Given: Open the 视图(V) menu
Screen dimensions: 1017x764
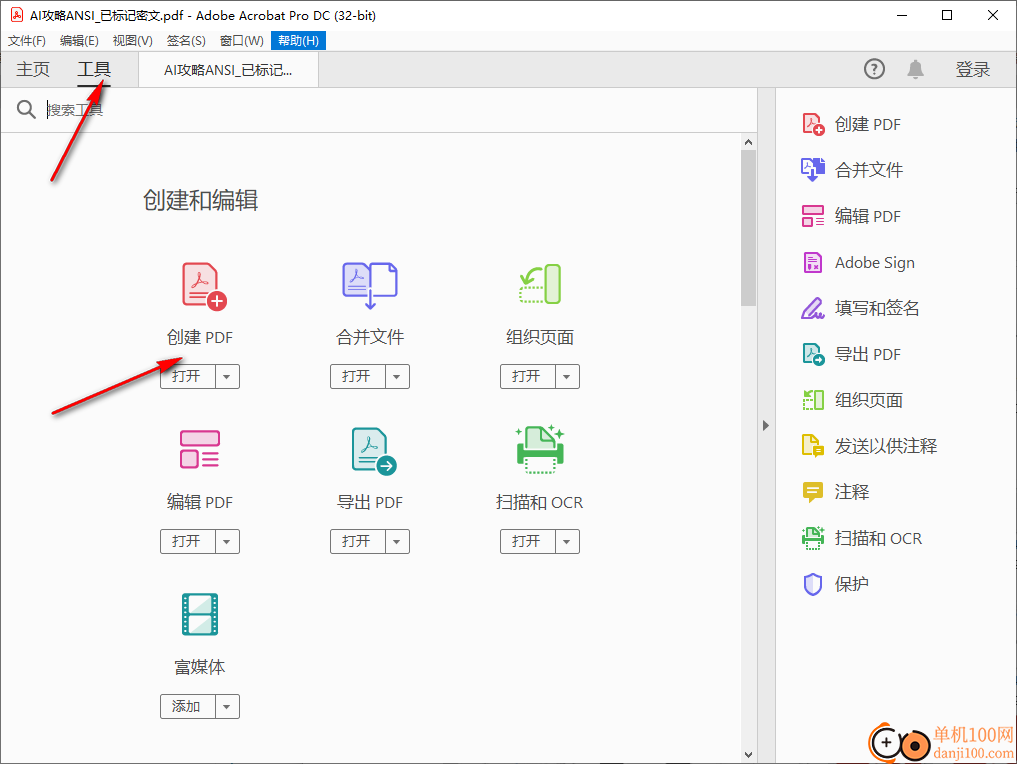Looking at the screenshot, I should point(132,41).
